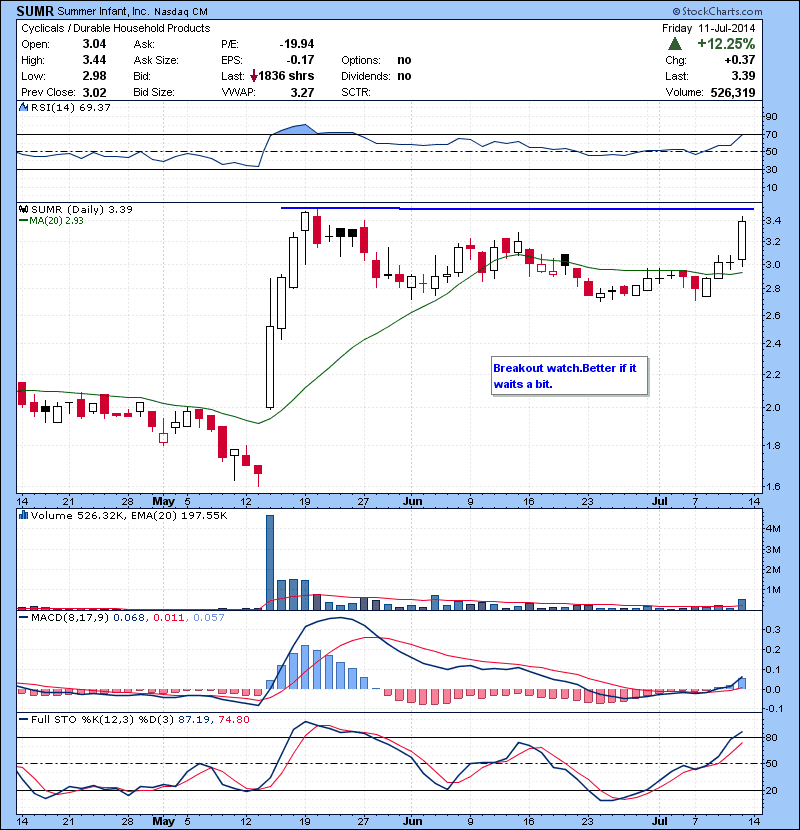Click the 80 label on the stochastic axis

pos(771,738)
